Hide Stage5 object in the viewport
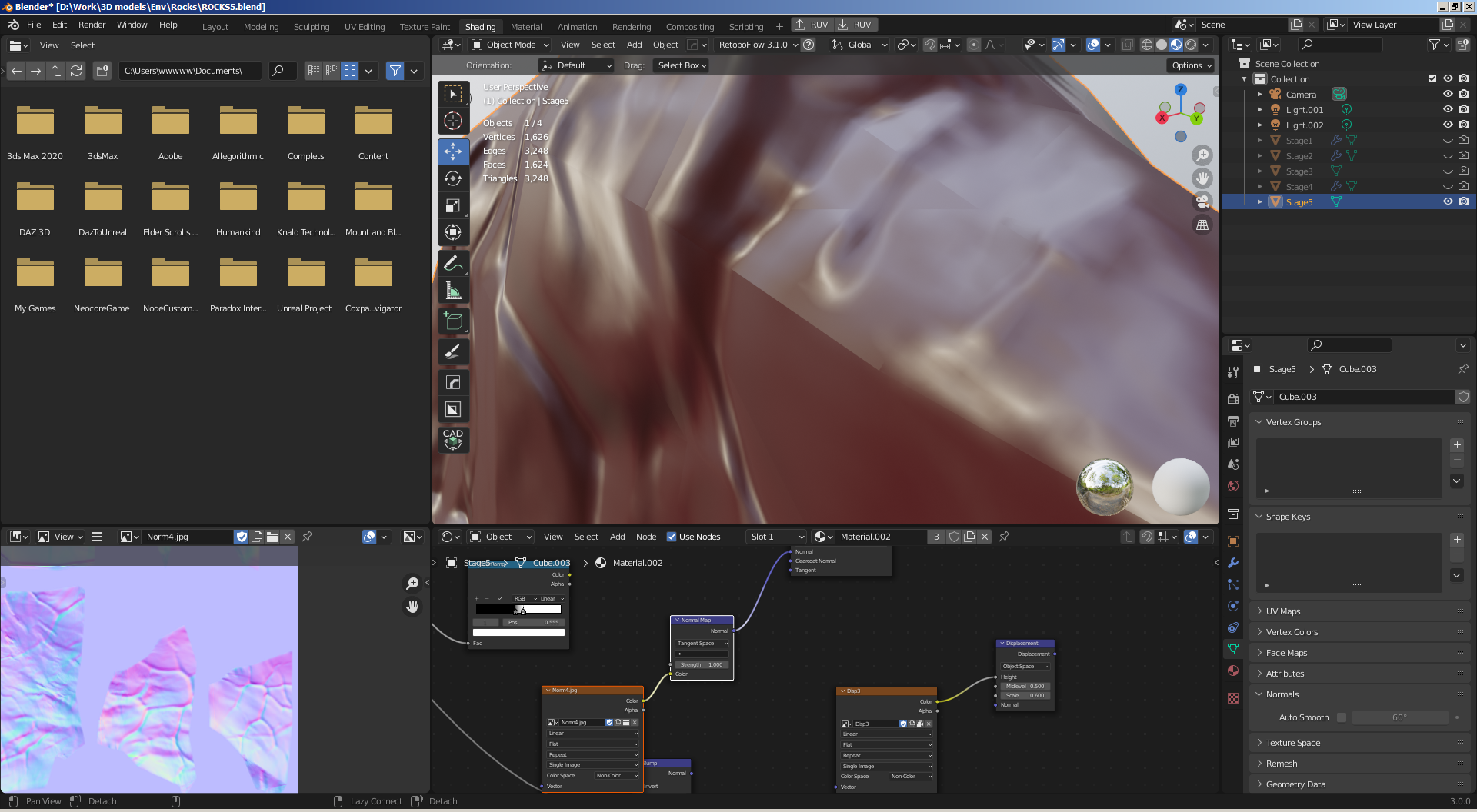The width and height of the screenshot is (1477, 812). (1447, 201)
